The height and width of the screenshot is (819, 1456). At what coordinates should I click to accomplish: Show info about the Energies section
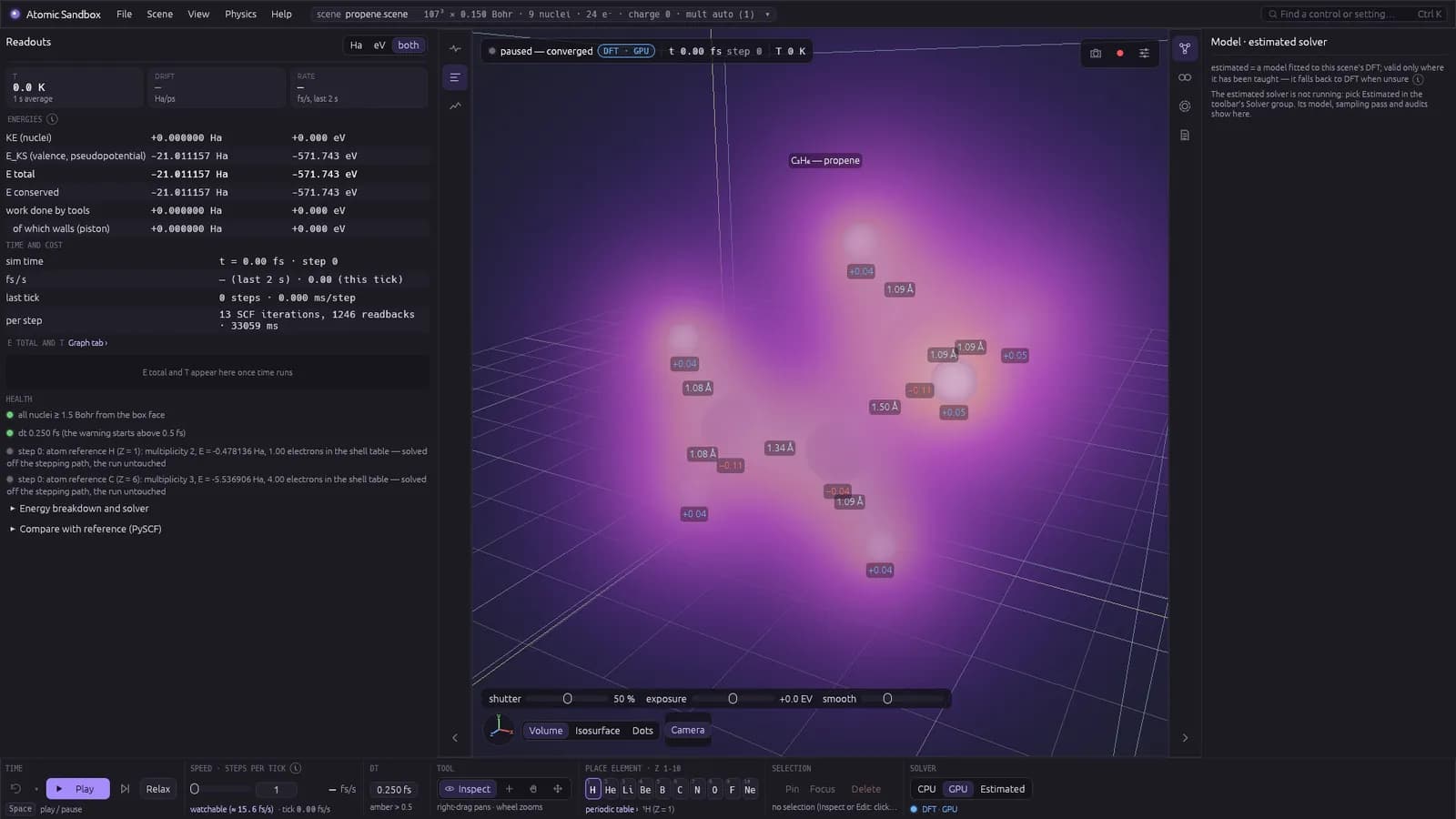(52, 119)
